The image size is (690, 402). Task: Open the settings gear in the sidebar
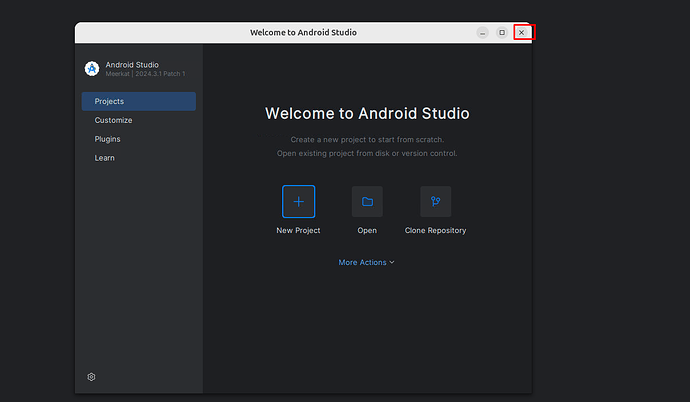point(91,377)
